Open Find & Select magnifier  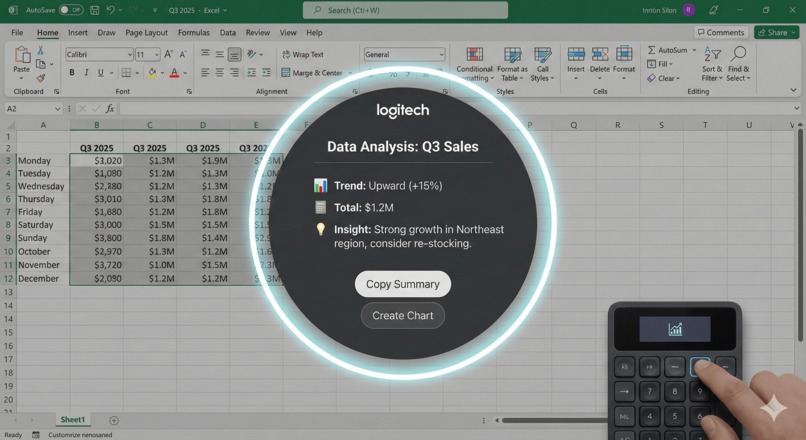point(738,64)
